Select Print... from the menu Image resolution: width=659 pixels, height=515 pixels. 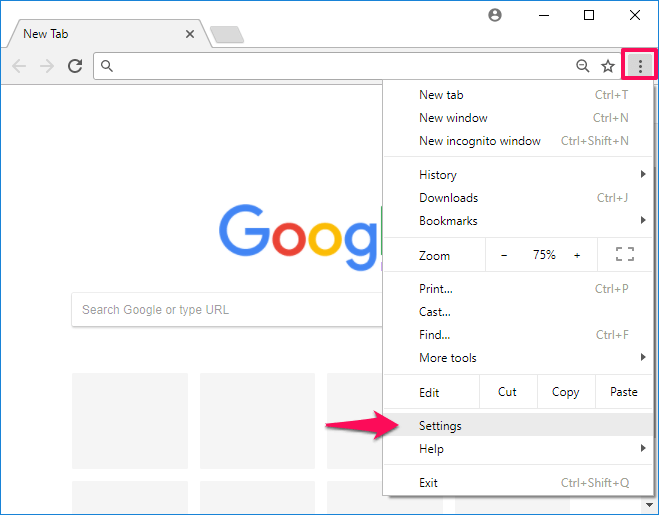518,289
